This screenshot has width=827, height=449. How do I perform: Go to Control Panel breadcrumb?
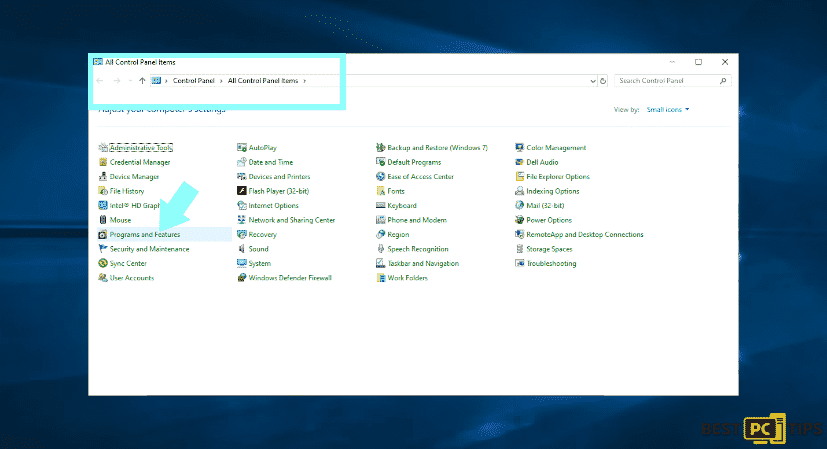[194, 81]
